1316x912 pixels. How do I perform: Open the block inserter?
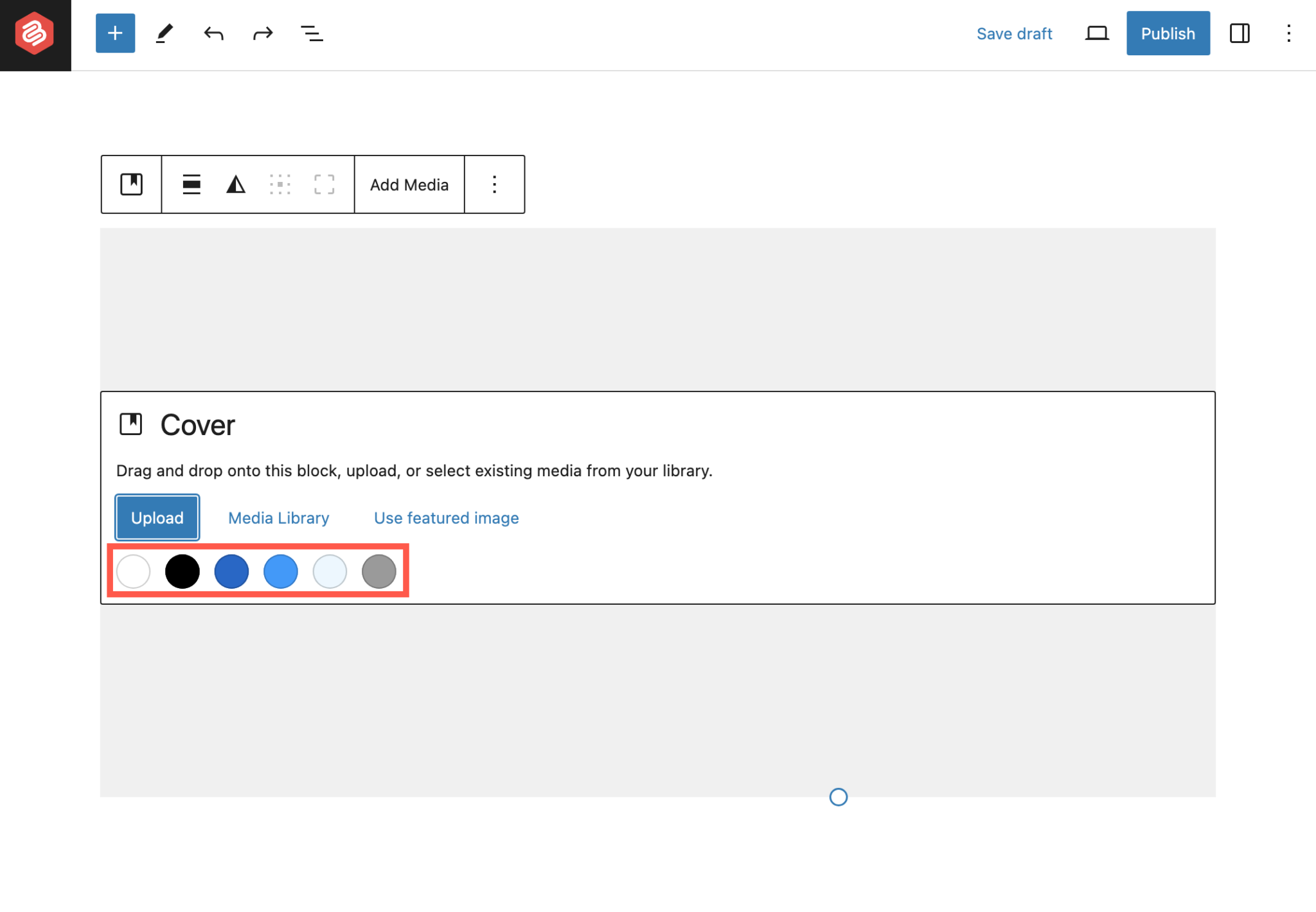(115, 33)
